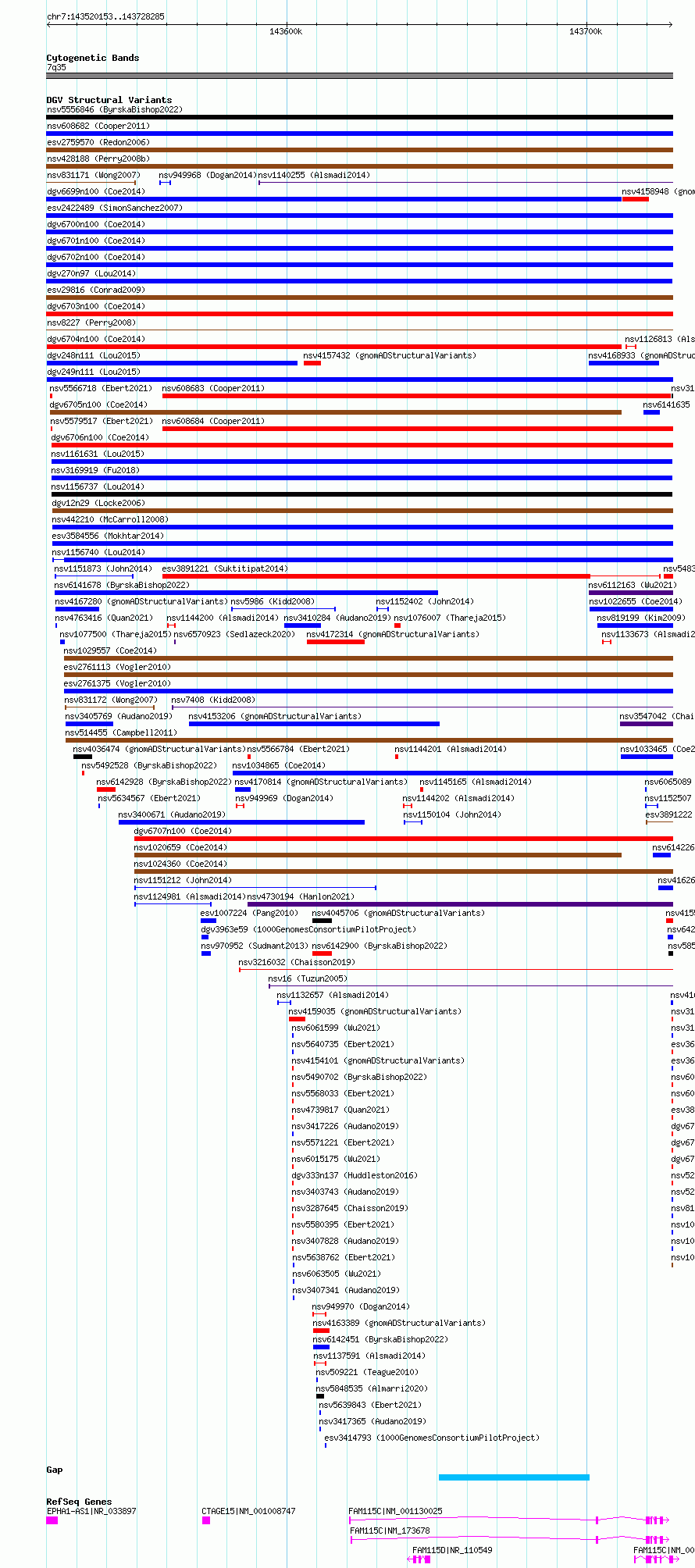Click variant nsv428188 (Perry2008b) label
This screenshot has width=695, height=1568.
coord(98,159)
